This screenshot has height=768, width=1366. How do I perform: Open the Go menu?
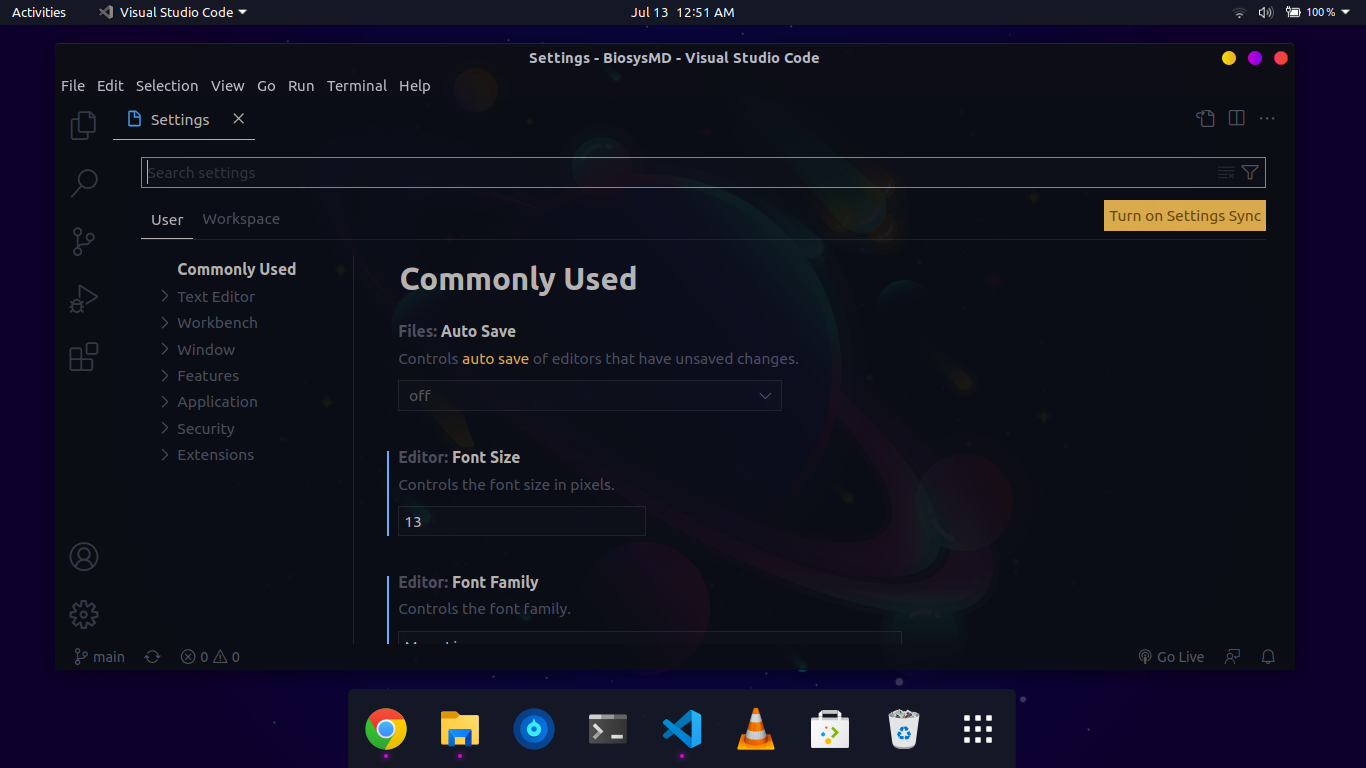click(266, 86)
